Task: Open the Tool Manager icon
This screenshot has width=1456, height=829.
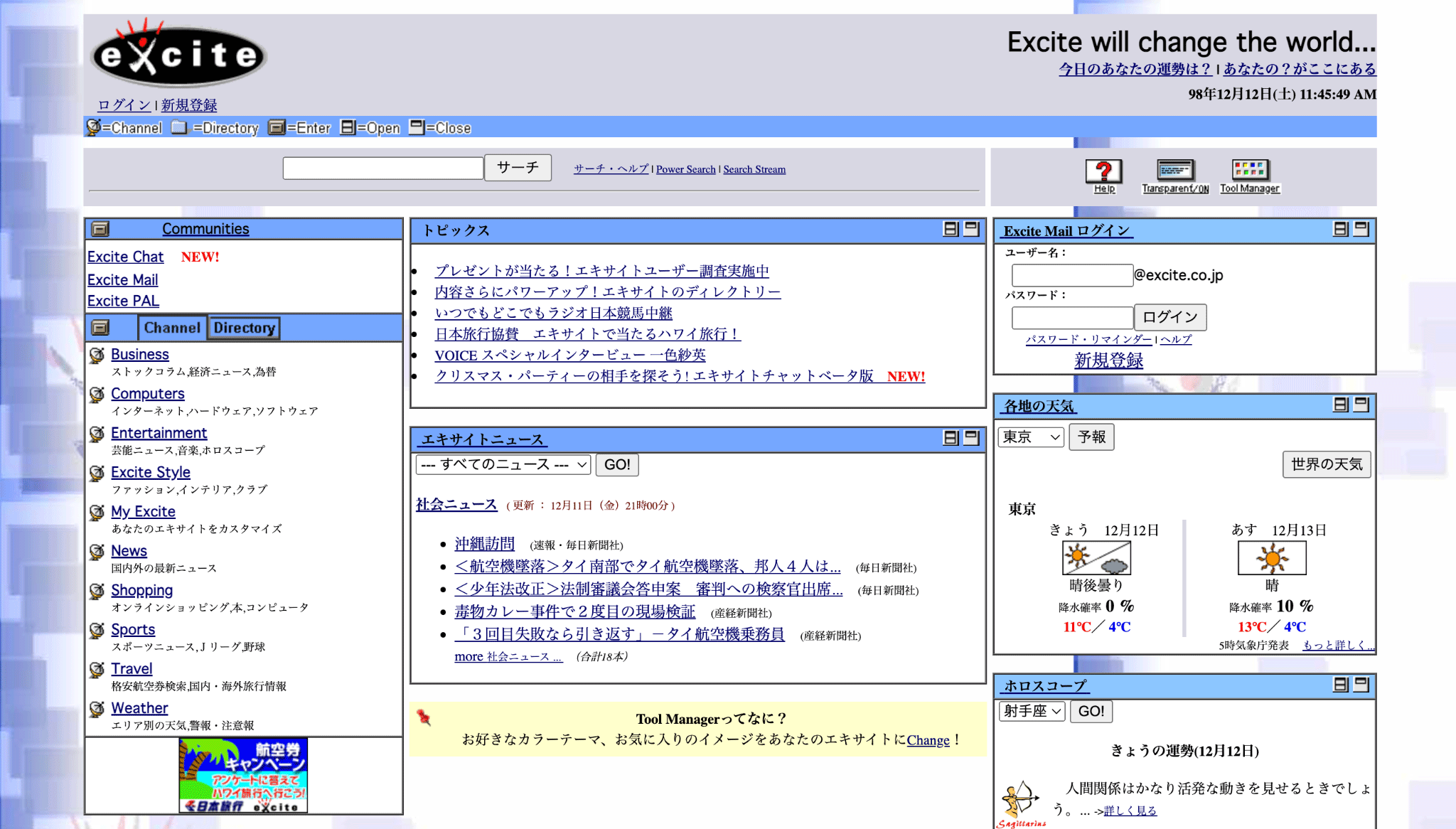Action: (1250, 170)
